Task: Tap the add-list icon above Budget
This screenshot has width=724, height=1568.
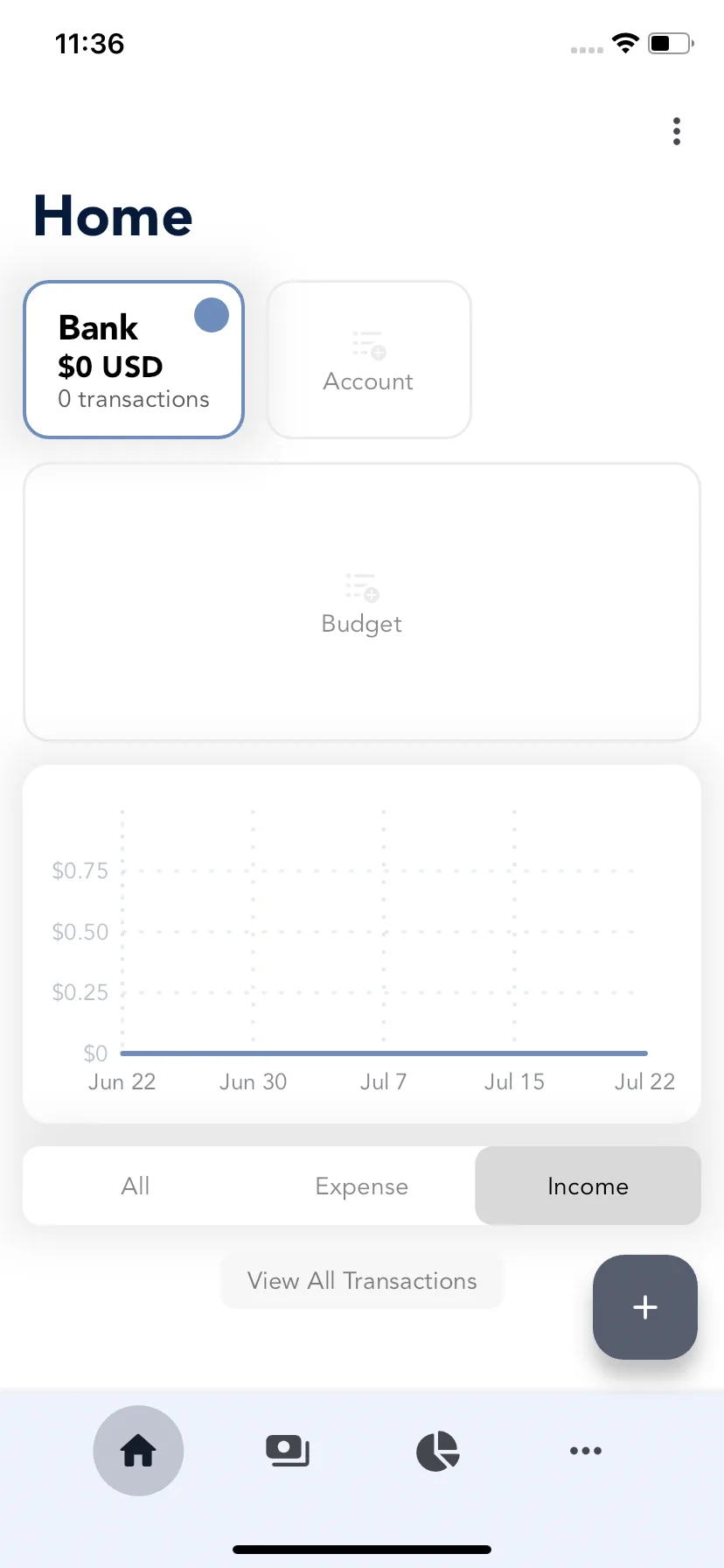Action: [362, 587]
